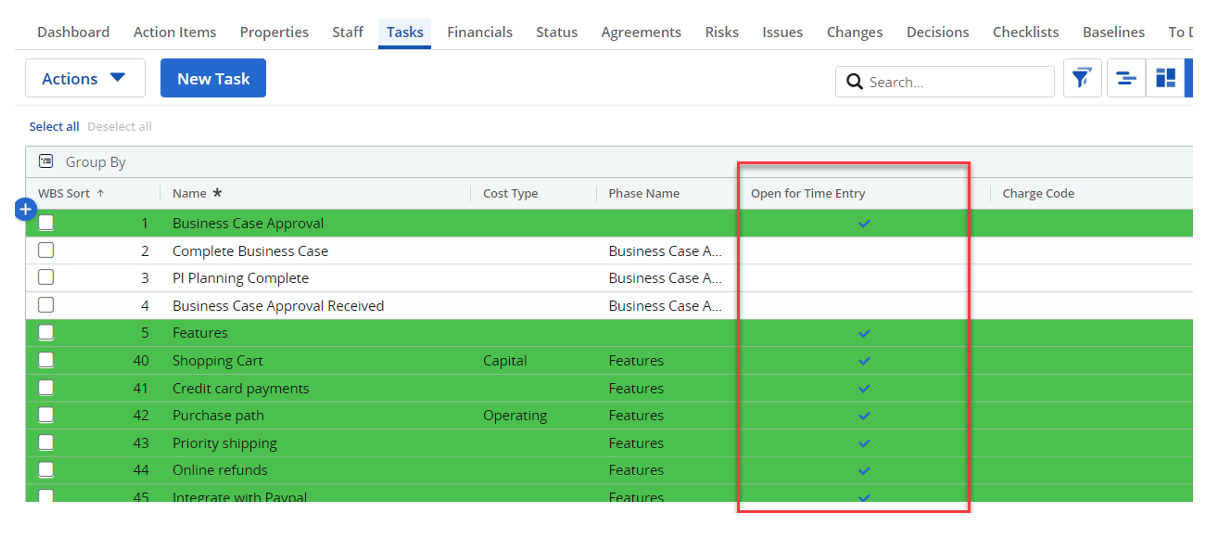Image resolution: width=1218 pixels, height=545 pixels.
Task: Open the Agreements tab
Action: click(641, 32)
